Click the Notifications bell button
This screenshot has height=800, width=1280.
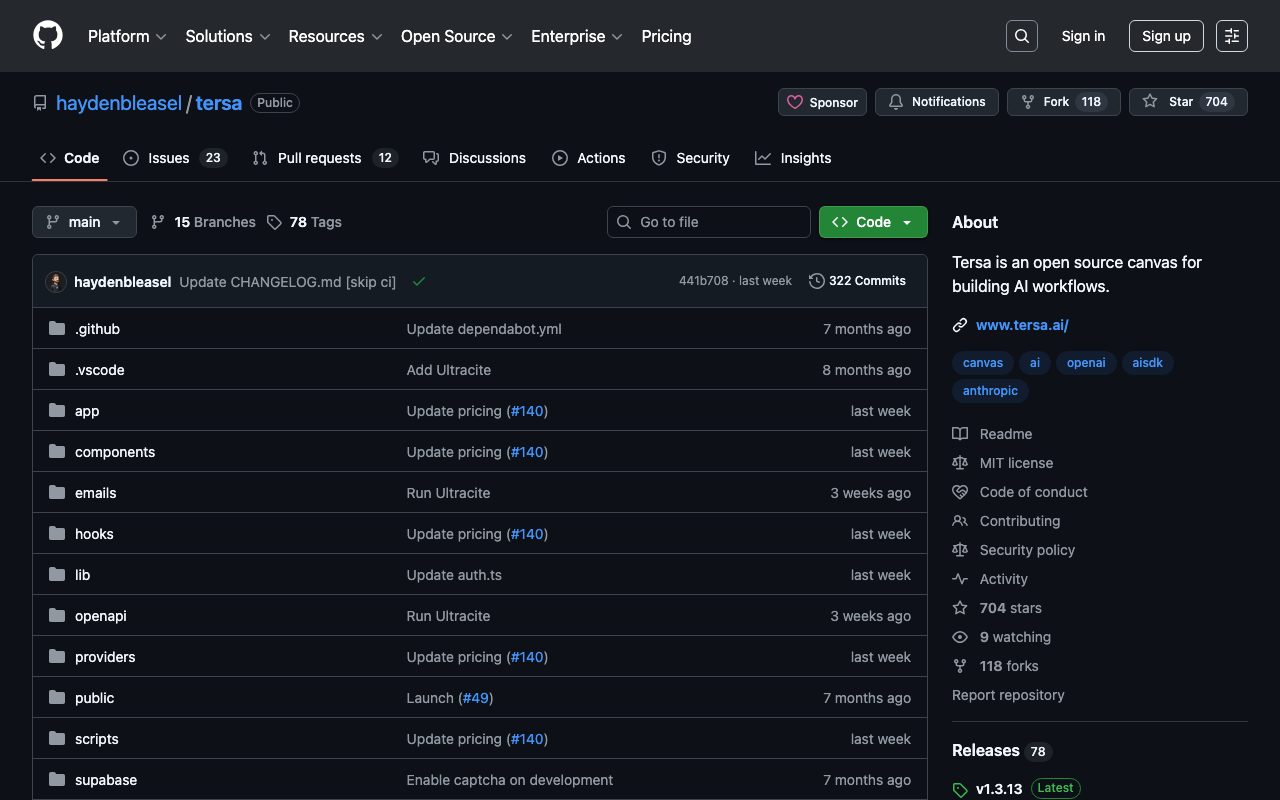pos(936,102)
